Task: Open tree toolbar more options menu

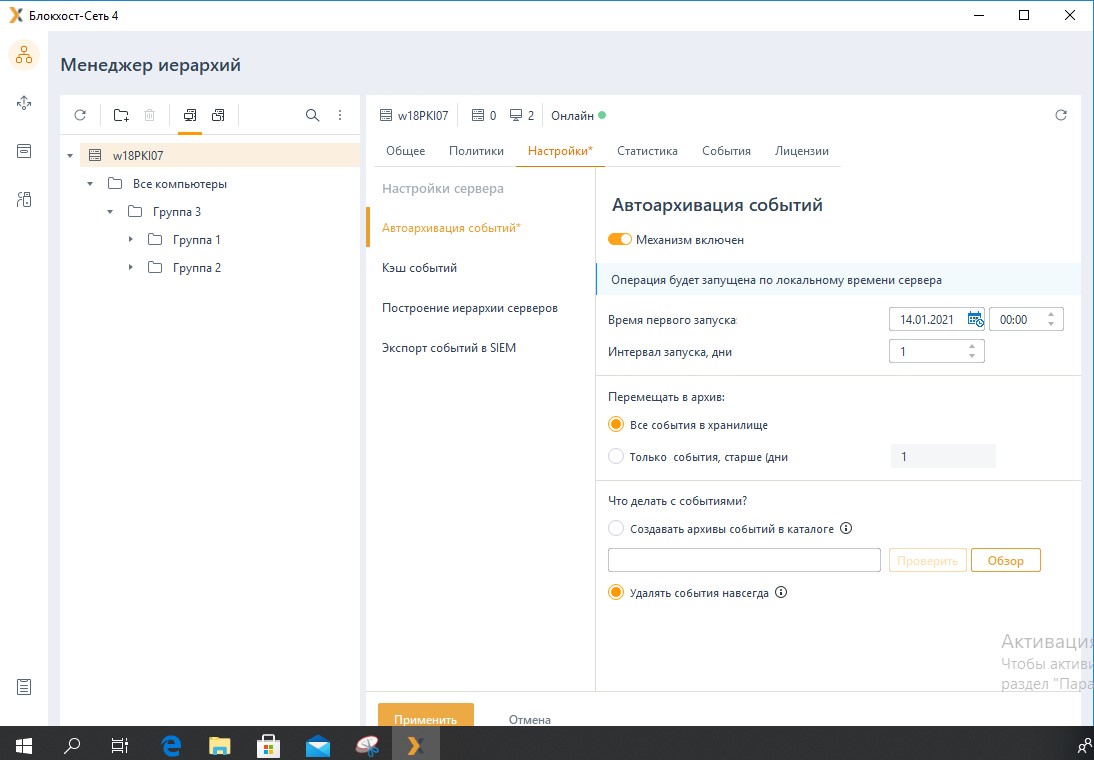Action: [x=340, y=115]
